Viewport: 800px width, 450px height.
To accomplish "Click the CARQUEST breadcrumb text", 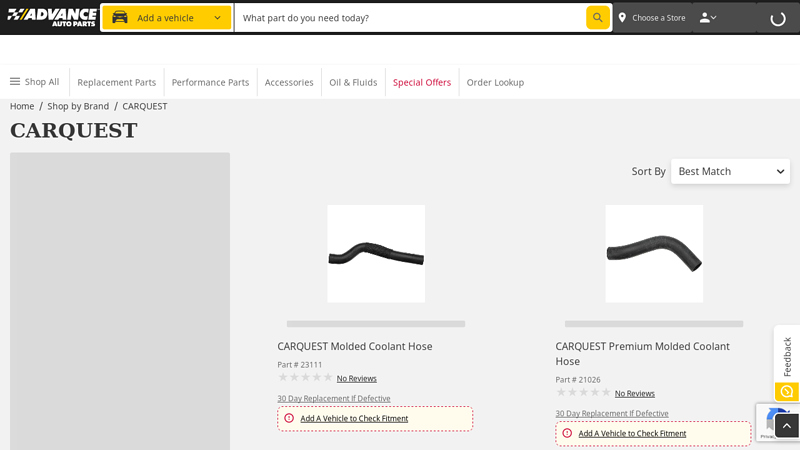I will (144, 106).
